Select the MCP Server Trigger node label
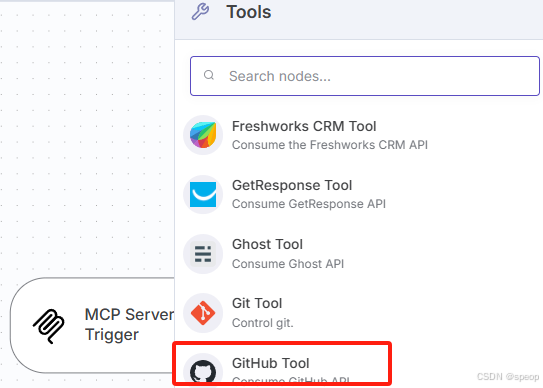The image size is (543, 388). (x=129, y=325)
